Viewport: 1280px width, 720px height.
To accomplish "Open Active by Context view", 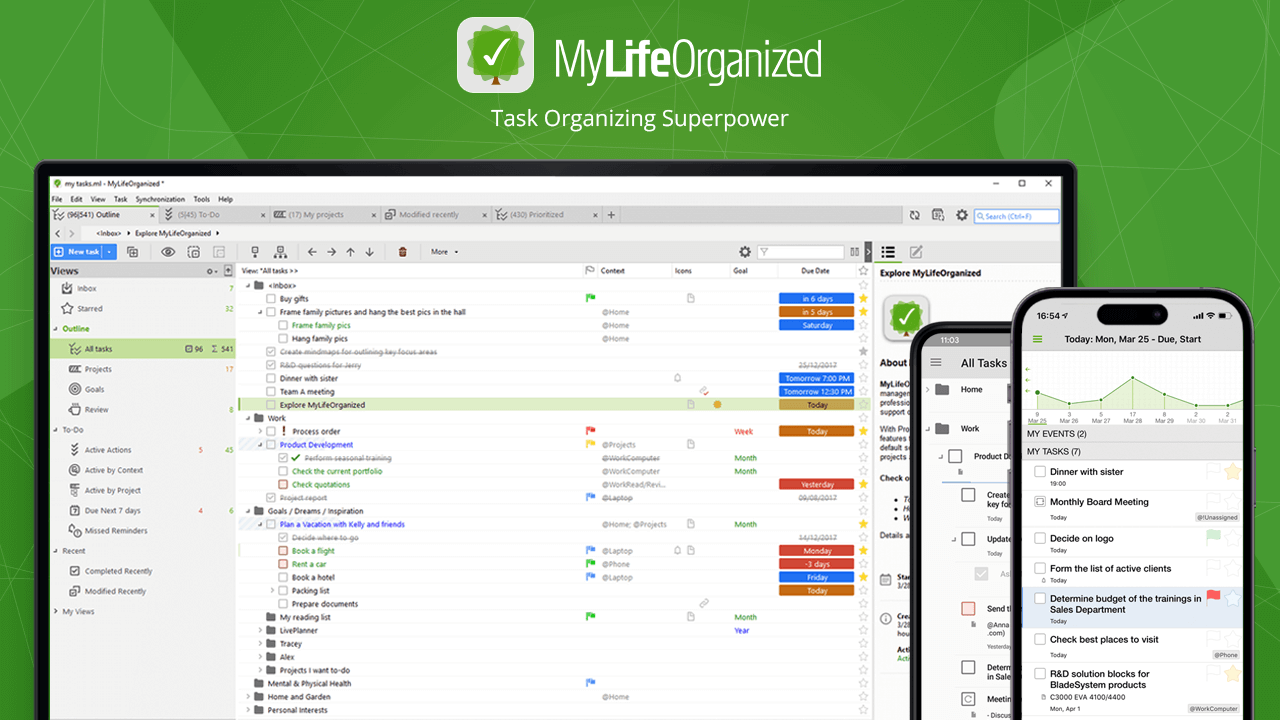I will (x=144, y=470).
